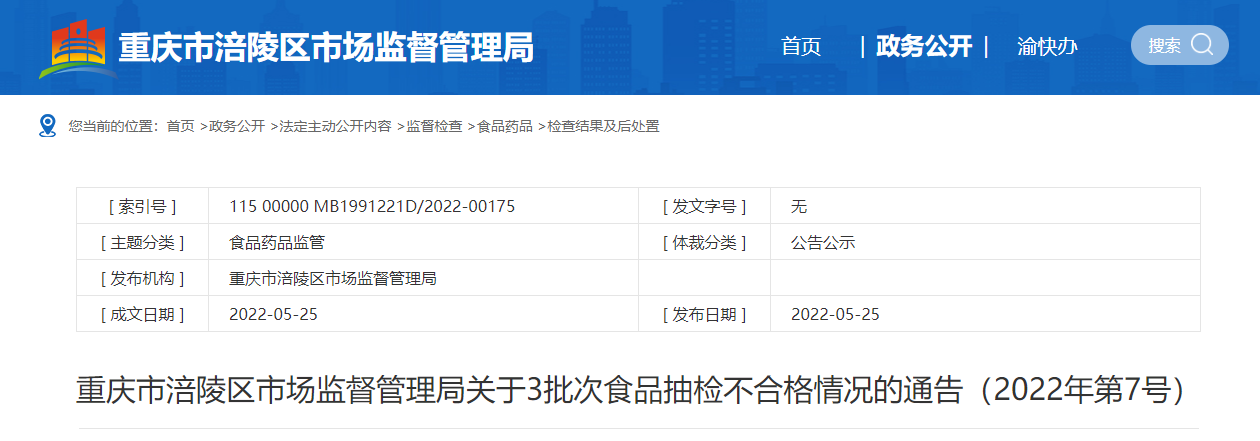Screen dimensions: 1260x441
Task: Click the search magnifier icon
Action: (1202, 45)
